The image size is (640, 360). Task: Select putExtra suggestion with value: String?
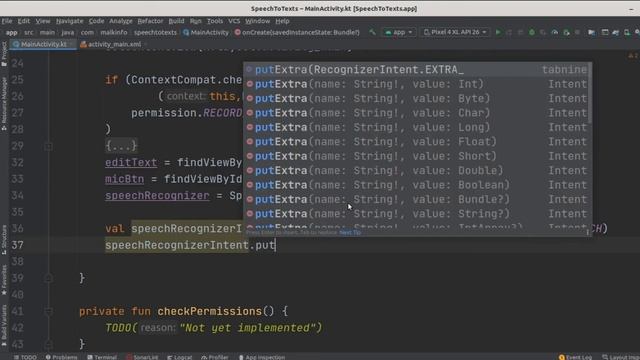pyautogui.click(x=416, y=214)
